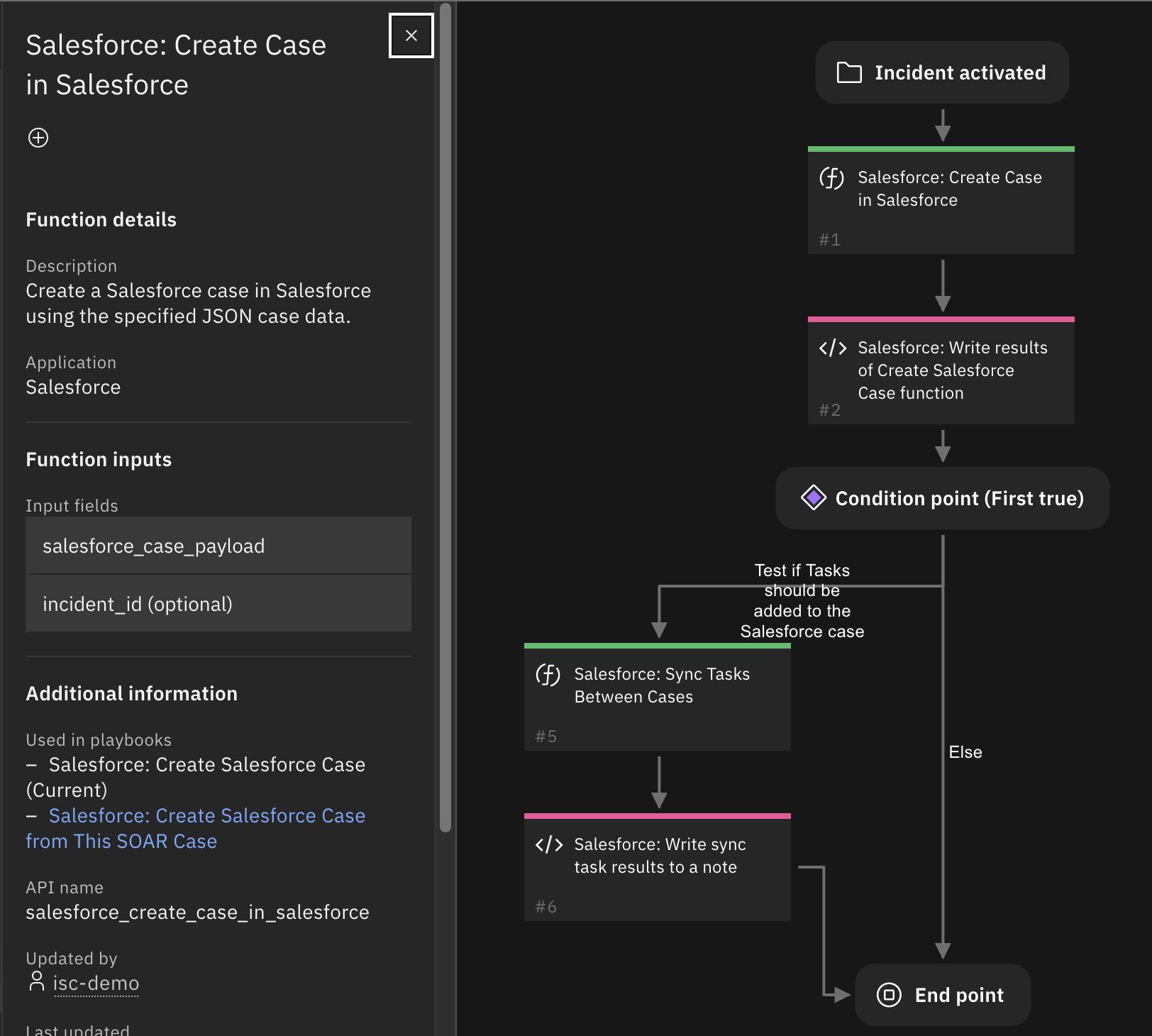Click the #6 step number label
Screen dimensions: 1152x1036
click(546, 907)
